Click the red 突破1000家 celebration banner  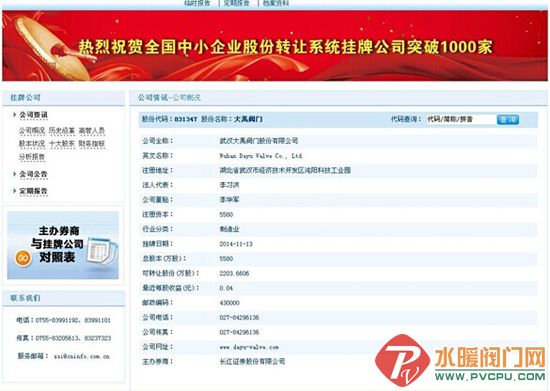tap(275, 46)
